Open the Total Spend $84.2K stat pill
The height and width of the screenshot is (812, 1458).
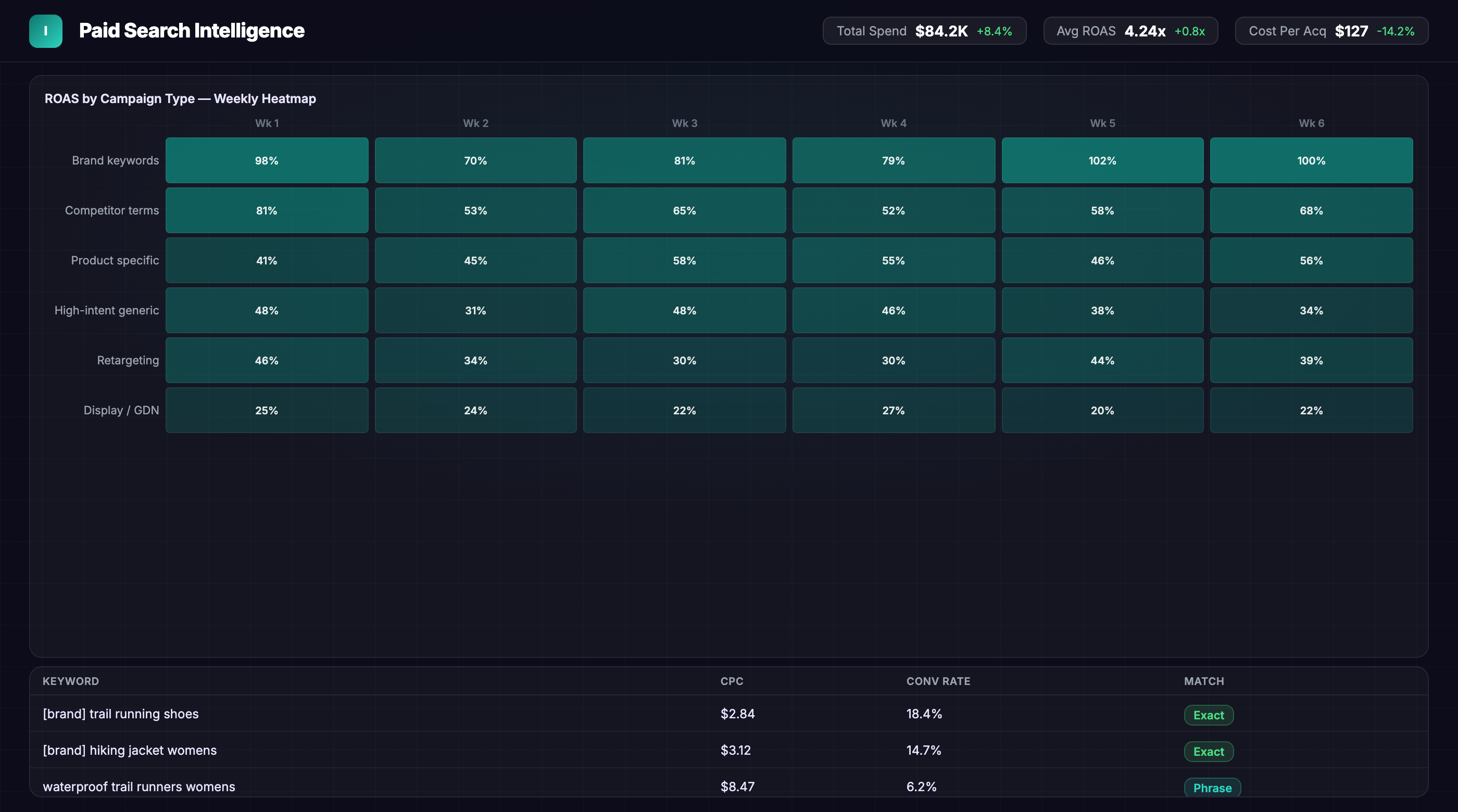(924, 31)
